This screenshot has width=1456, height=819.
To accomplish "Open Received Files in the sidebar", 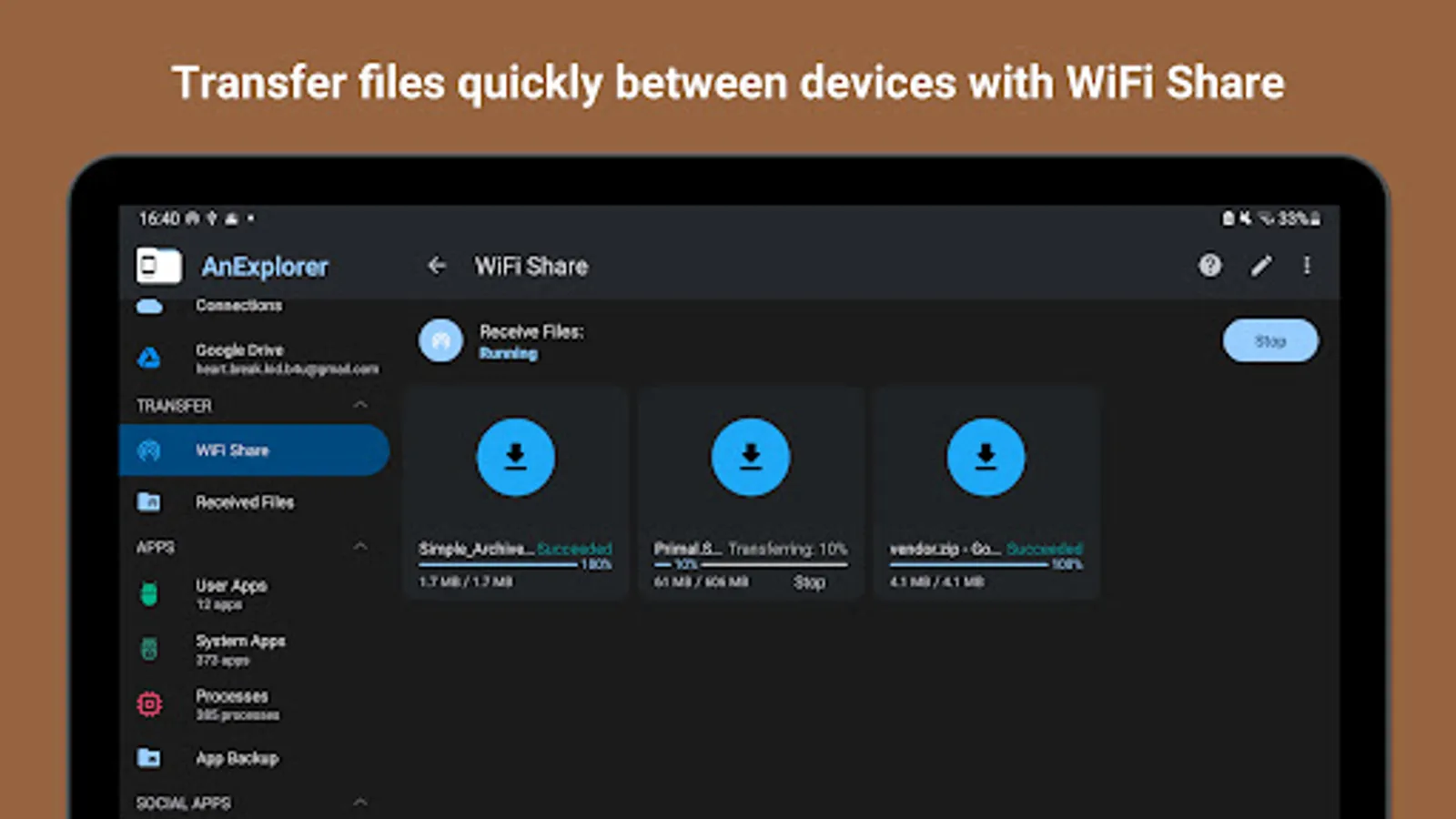I will point(255,501).
